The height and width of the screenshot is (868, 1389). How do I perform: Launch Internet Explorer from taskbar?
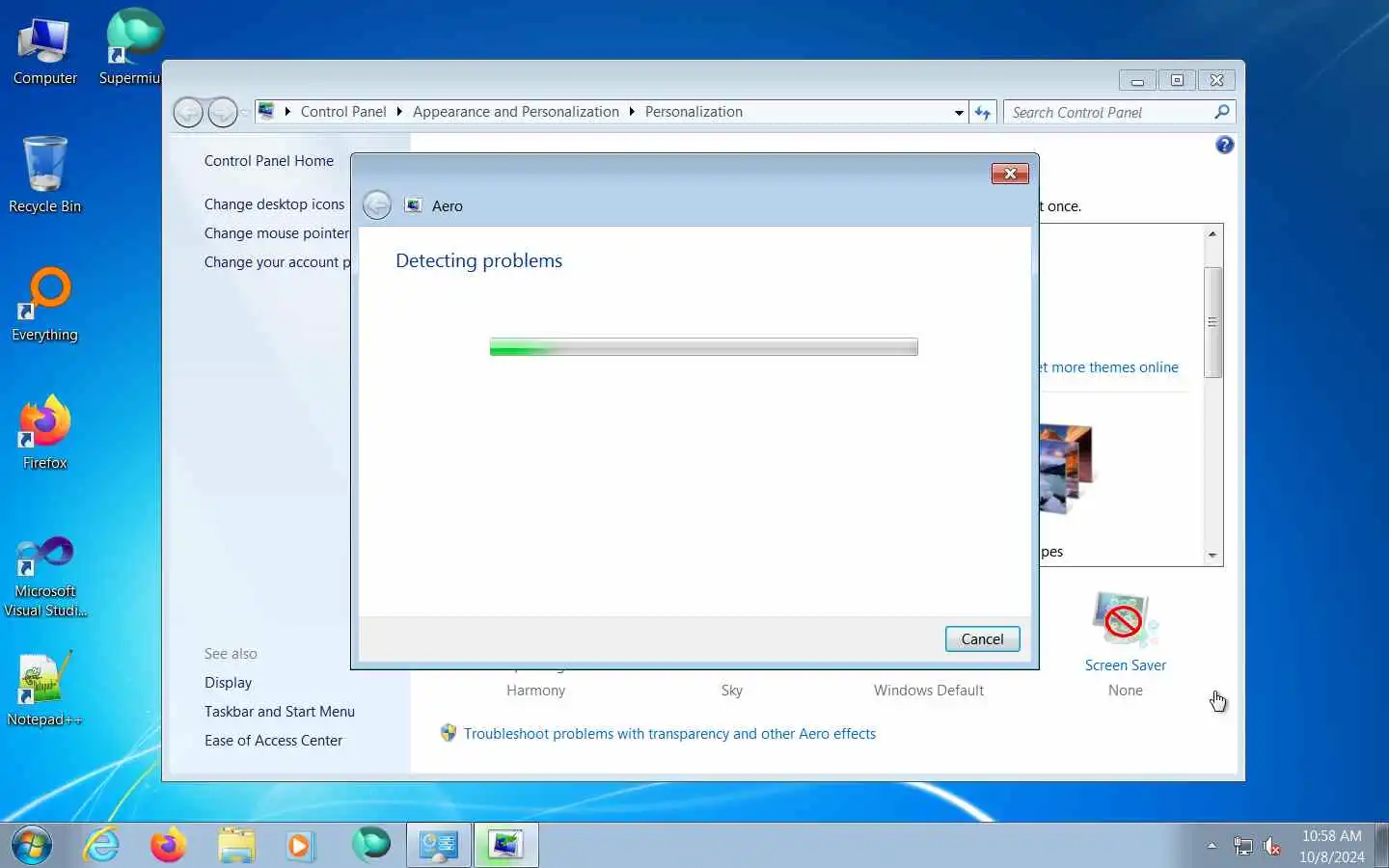point(101,846)
